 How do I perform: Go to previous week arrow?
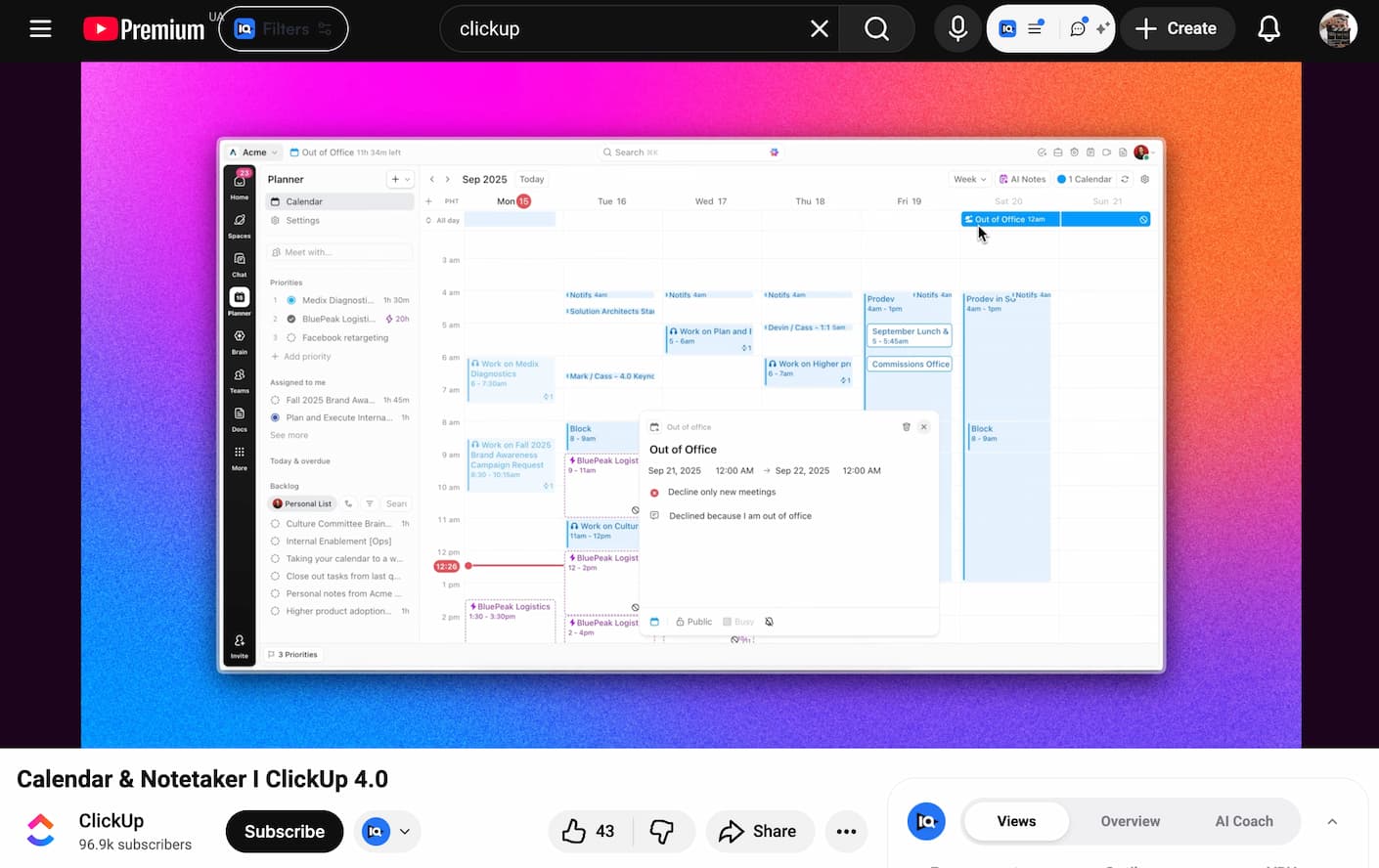(432, 179)
